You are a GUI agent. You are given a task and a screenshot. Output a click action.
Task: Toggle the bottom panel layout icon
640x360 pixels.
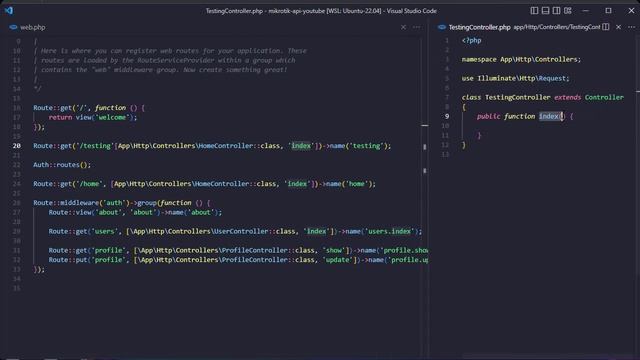(x=545, y=11)
